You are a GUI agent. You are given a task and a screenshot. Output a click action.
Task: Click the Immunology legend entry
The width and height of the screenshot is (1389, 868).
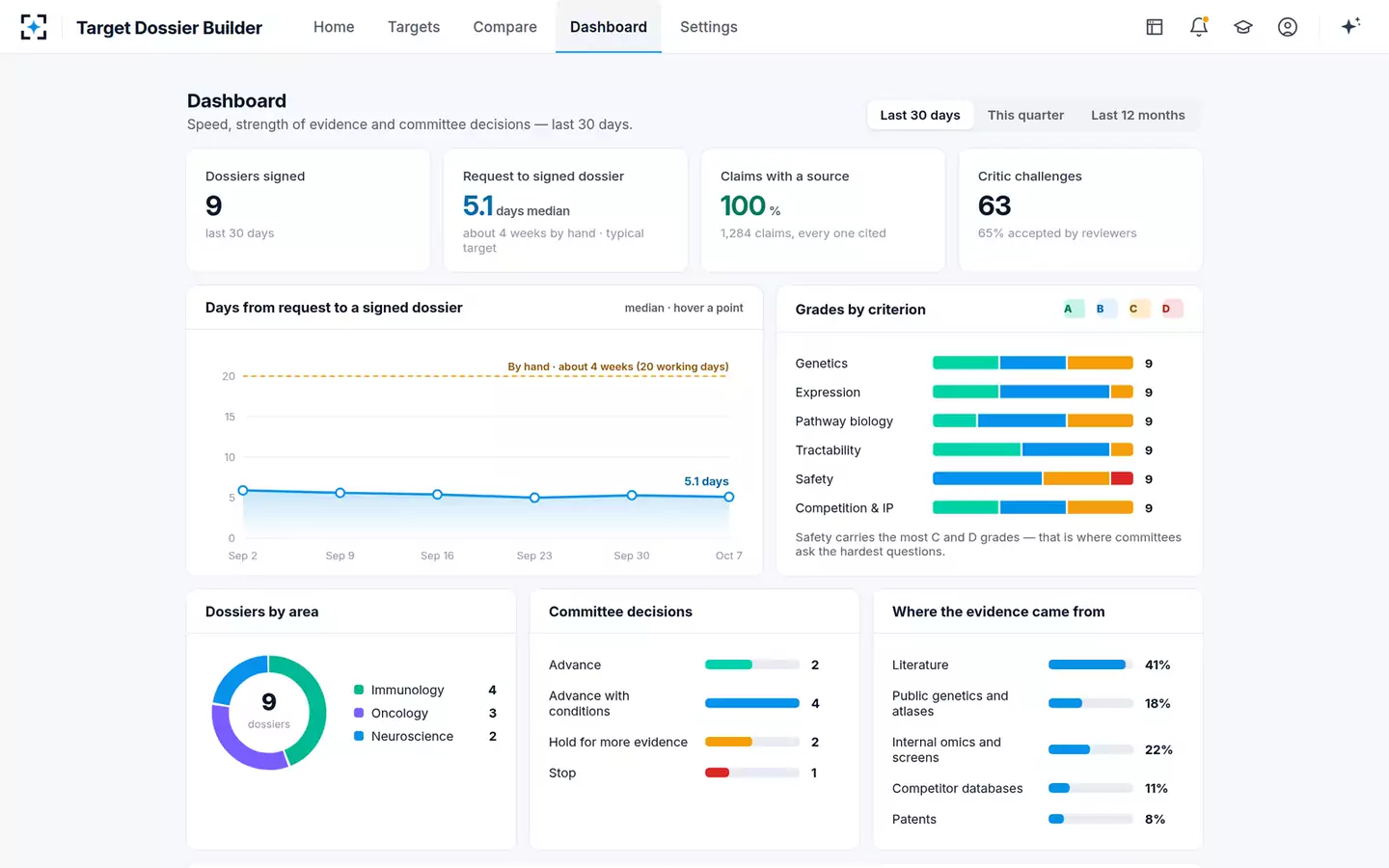tap(425, 691)
